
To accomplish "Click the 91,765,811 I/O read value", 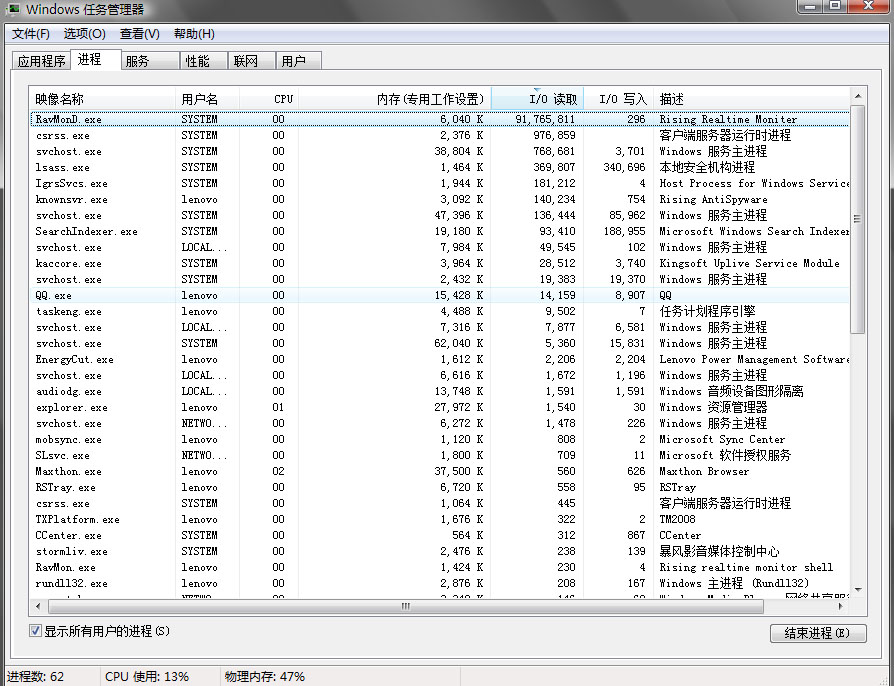I will [545, 119].
